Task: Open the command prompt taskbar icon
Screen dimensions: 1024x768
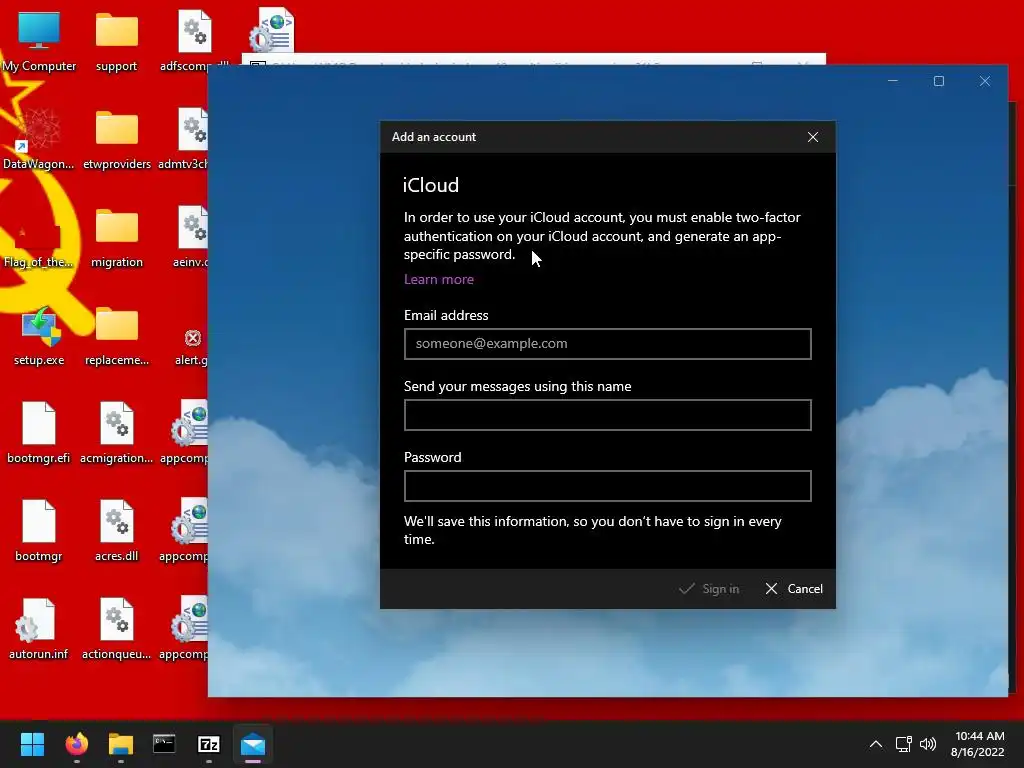Action: pos(164,744)
